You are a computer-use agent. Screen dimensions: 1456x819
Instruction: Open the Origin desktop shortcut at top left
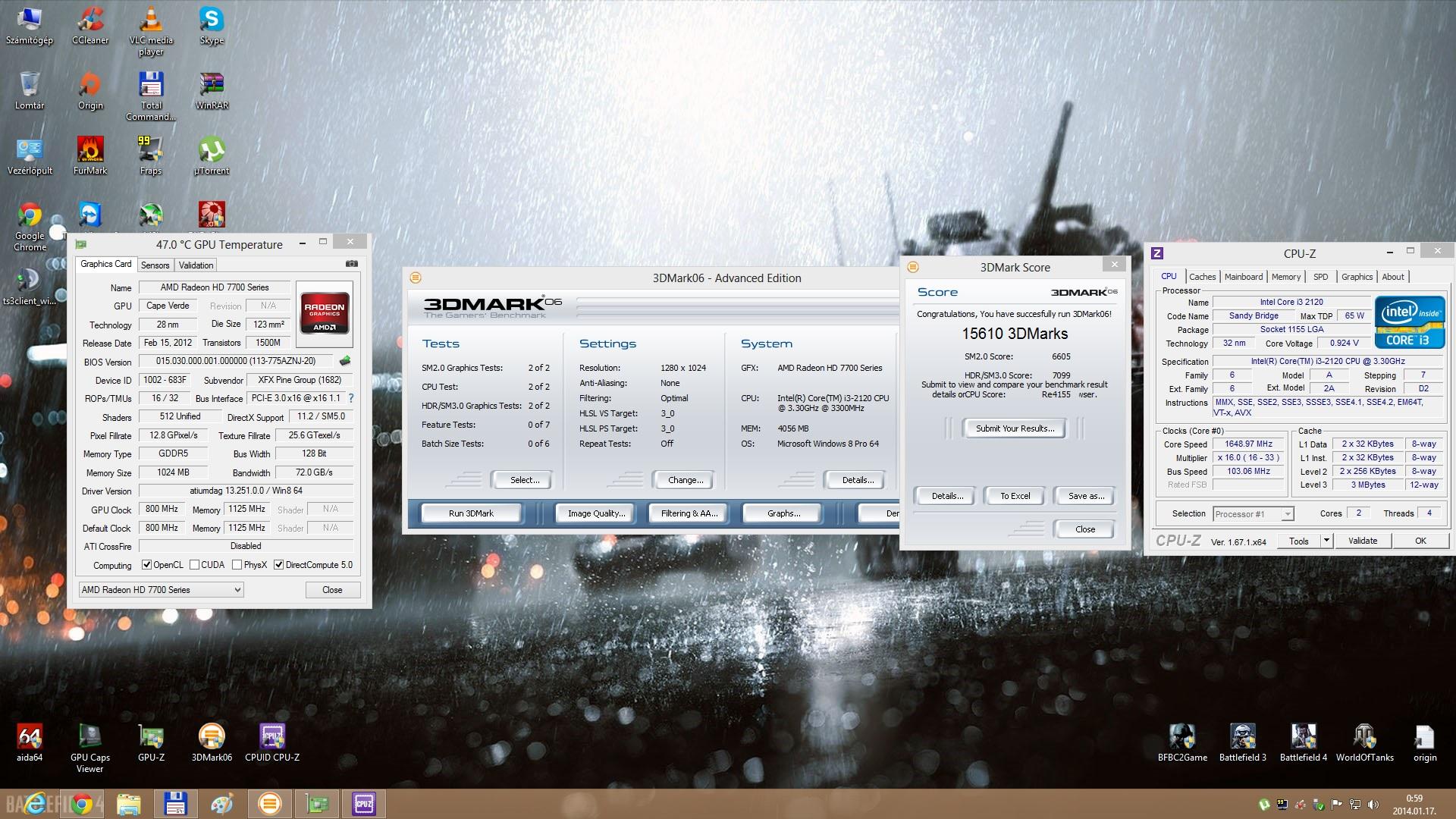tap(90, 90)
